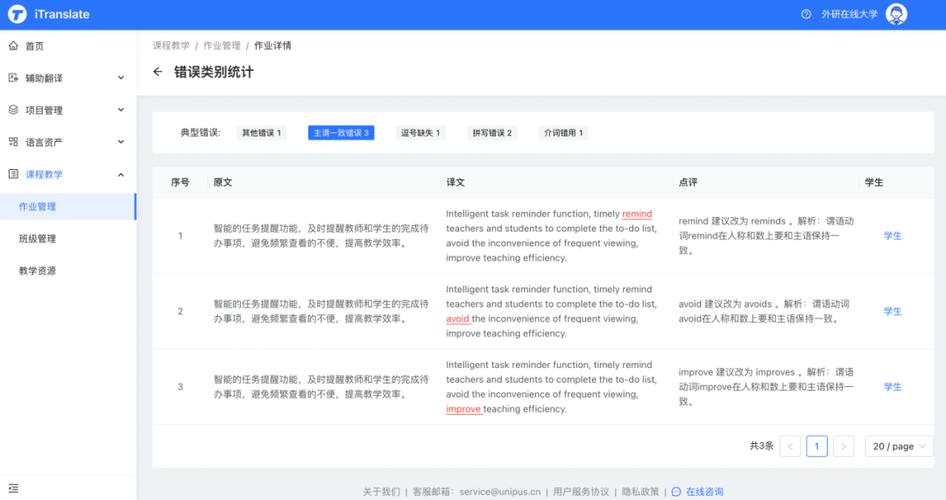Click the 点评 column header
The width and height of the screenshot is (946, 500).
688,182
